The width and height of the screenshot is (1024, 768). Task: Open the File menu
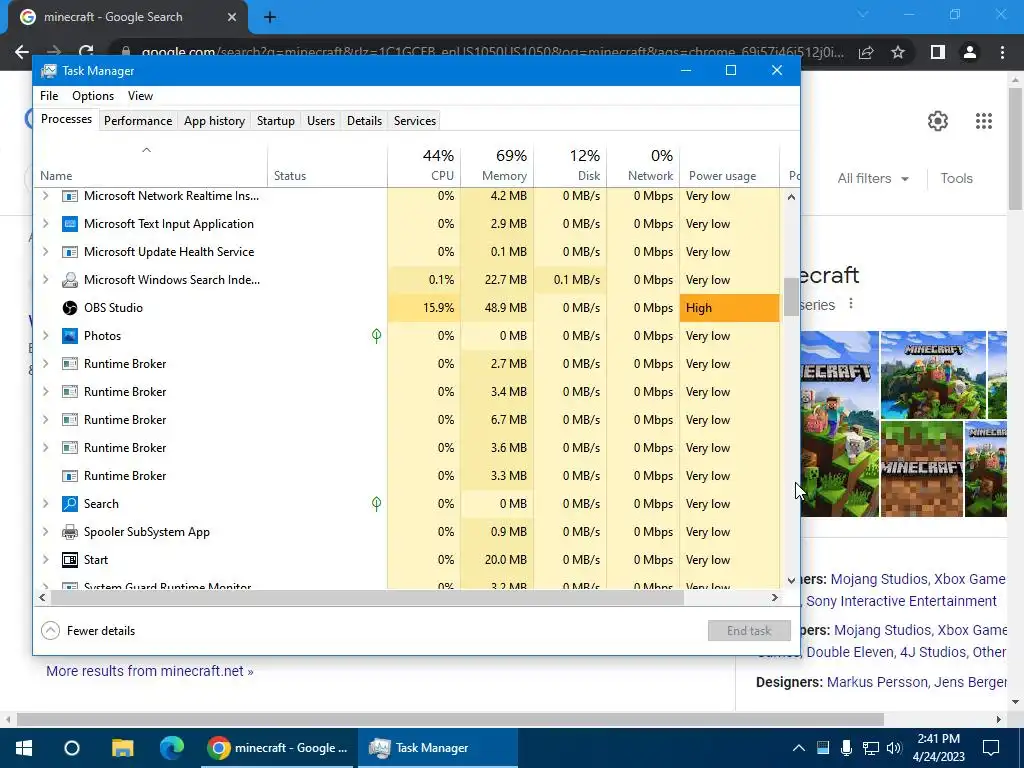pyautogui.click(x=49, y=96)
